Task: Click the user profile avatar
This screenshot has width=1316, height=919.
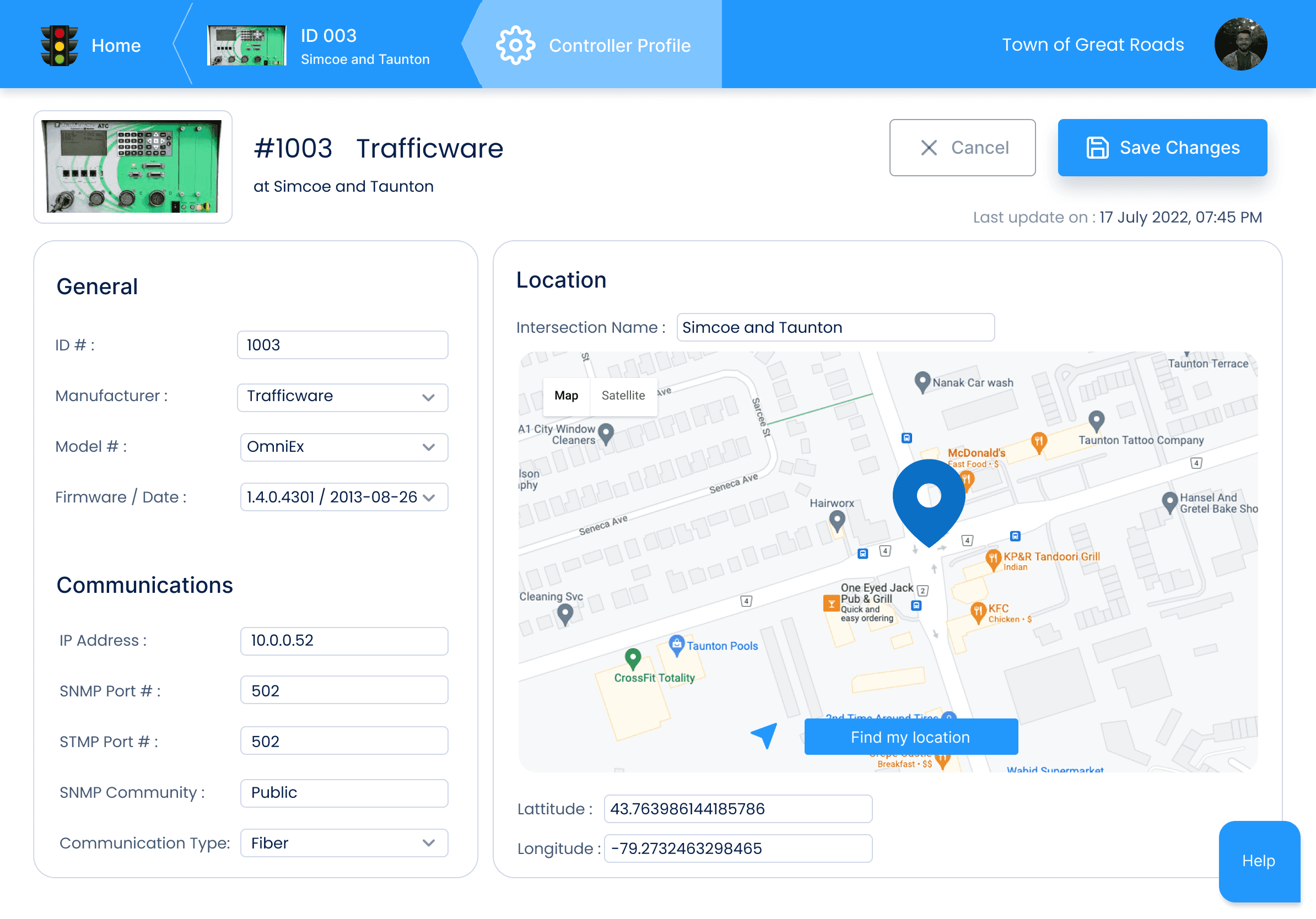Action: [1240, 44]
